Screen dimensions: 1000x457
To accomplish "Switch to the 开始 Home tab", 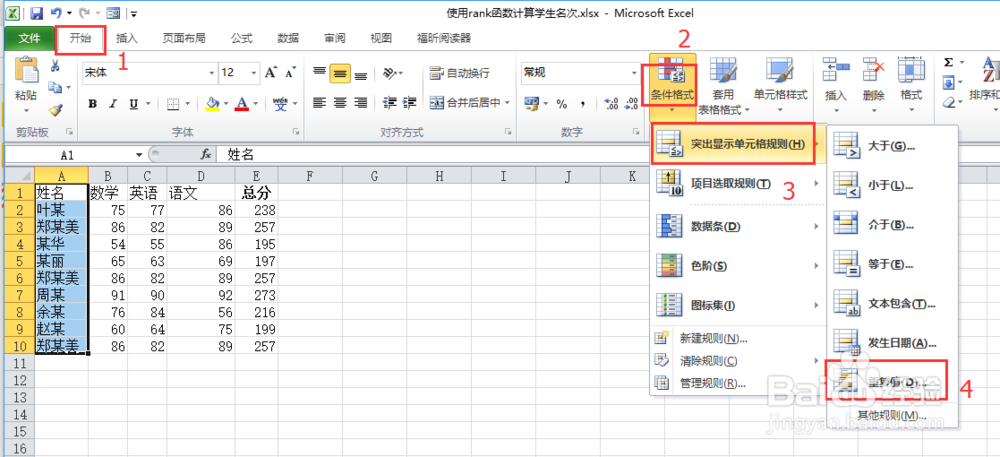I will coord(80,38).
